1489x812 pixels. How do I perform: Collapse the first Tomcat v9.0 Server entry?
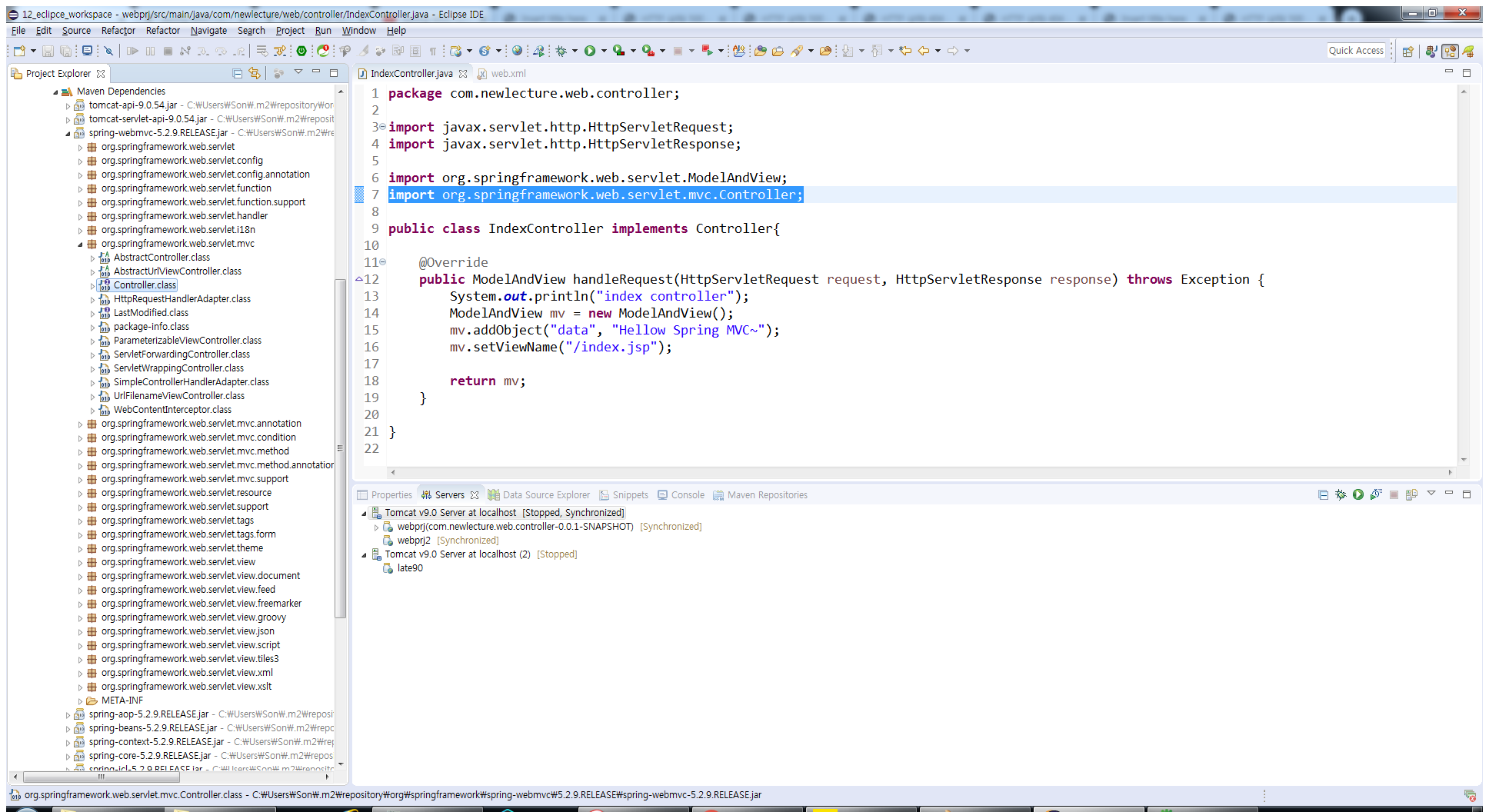365,513
